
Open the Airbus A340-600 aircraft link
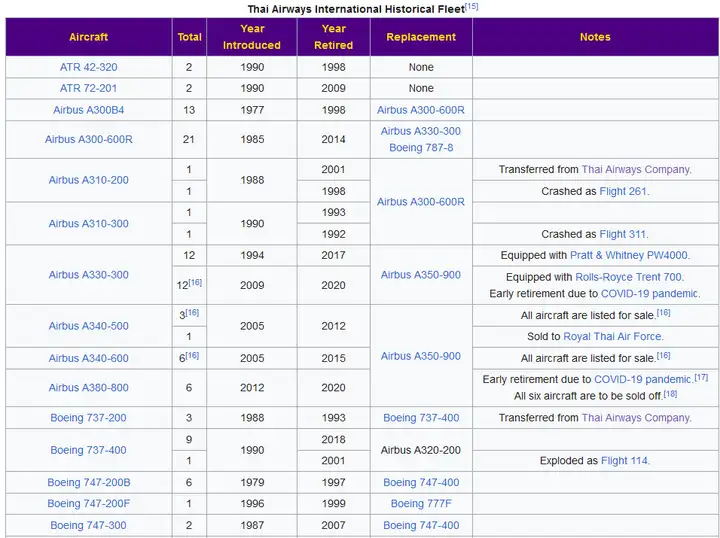tap(89, 358)
